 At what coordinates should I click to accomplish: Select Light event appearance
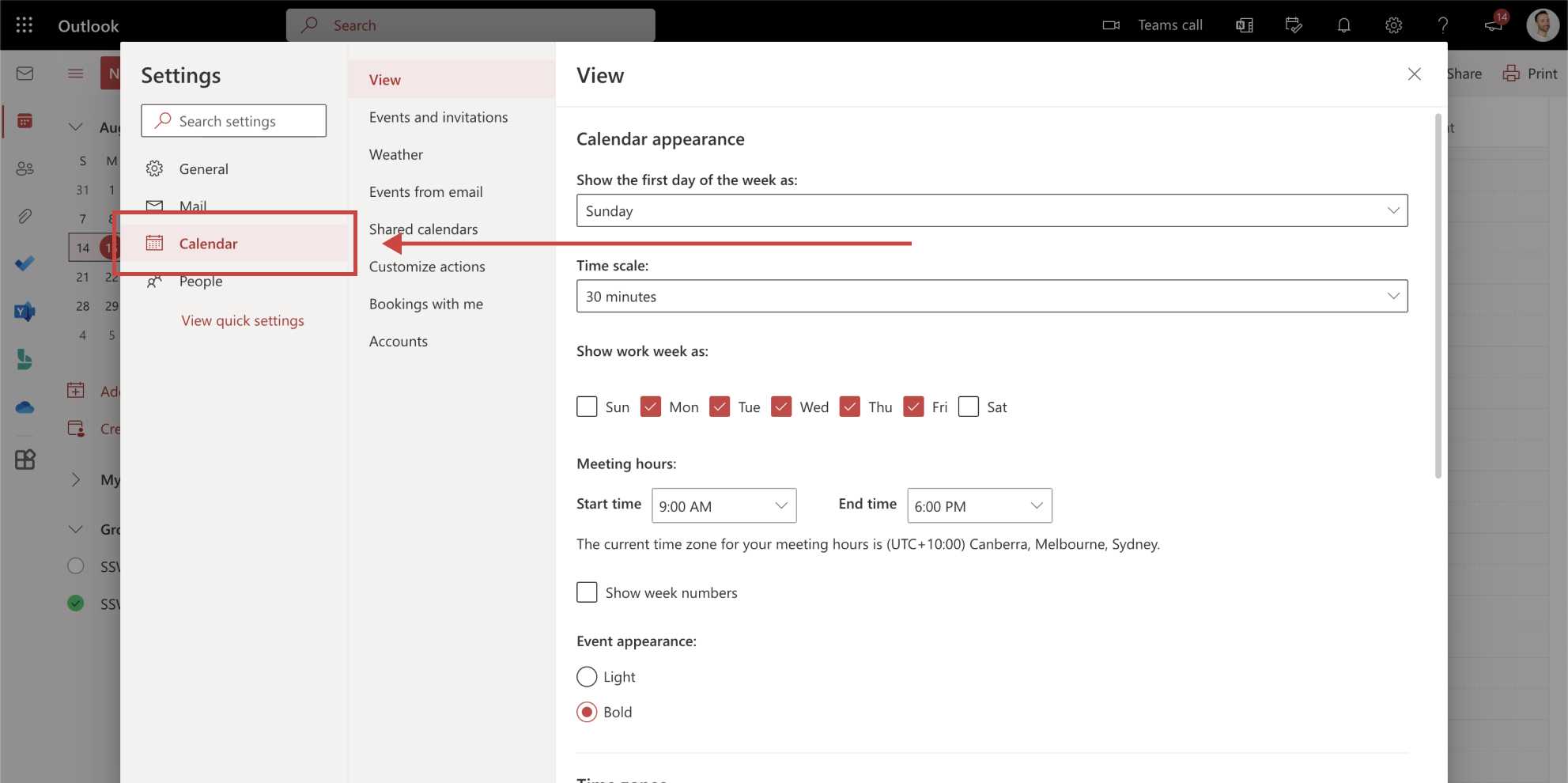click(587, 677)
